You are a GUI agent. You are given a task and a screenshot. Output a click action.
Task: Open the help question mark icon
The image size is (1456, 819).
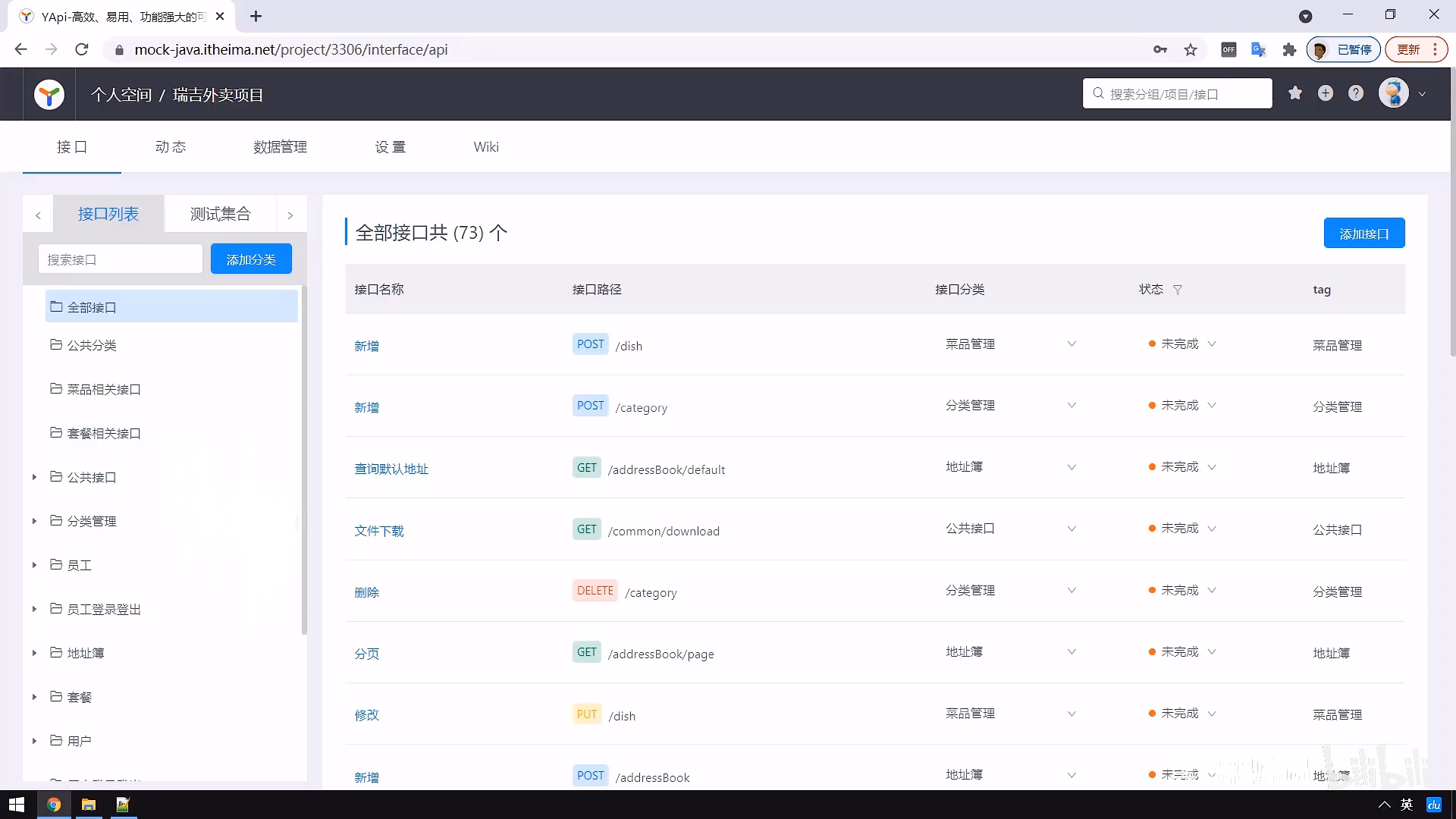(1356, 93)
